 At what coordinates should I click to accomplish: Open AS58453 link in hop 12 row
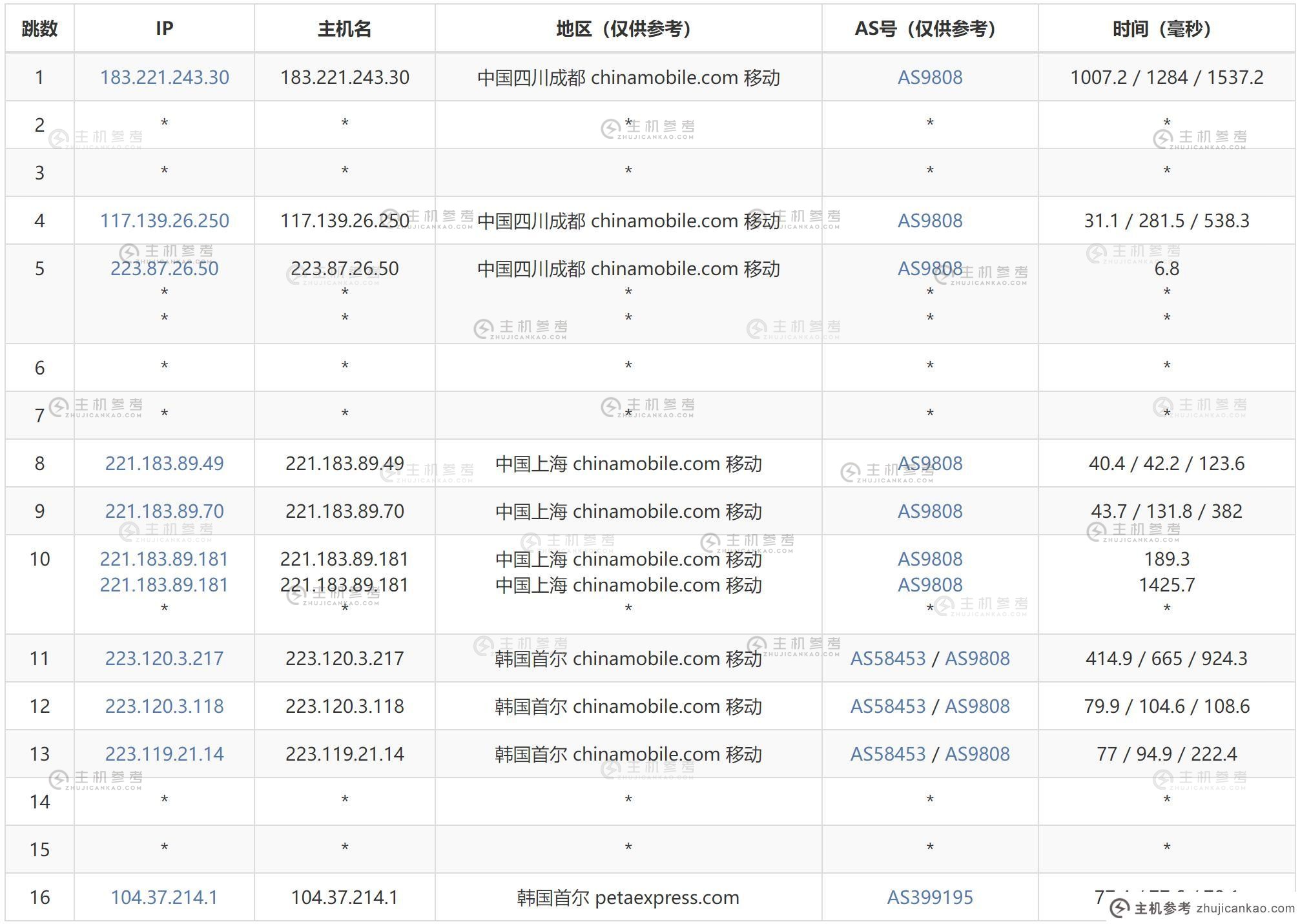[x=888, y=706]
